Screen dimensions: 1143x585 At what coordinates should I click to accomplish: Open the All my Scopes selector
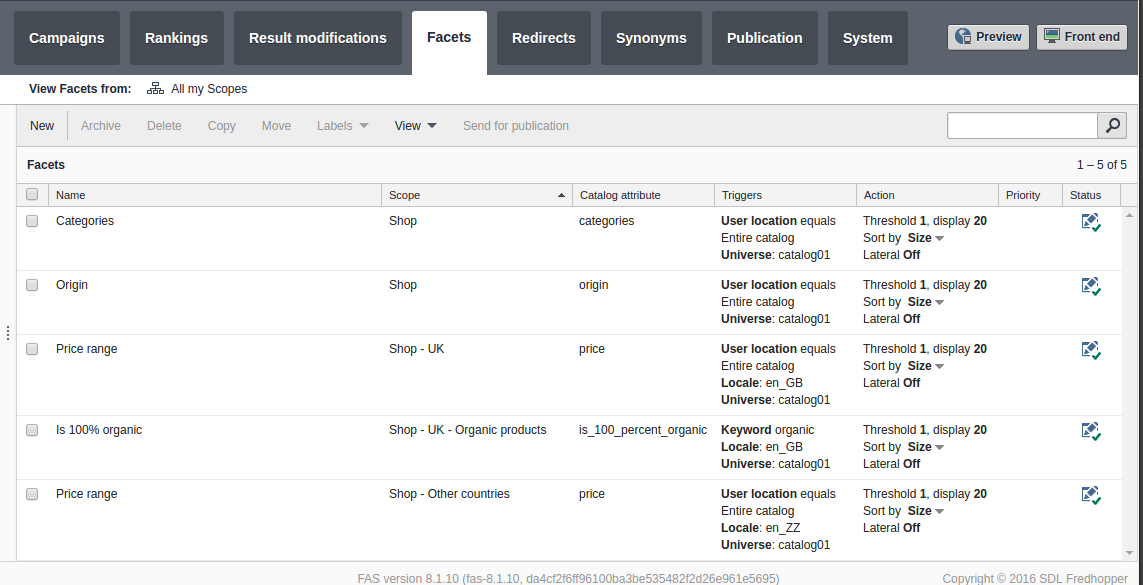(198, 89)
